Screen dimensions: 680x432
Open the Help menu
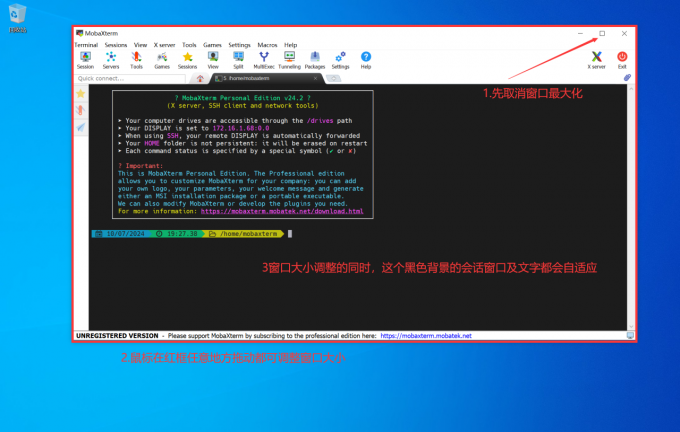(291, 45)
